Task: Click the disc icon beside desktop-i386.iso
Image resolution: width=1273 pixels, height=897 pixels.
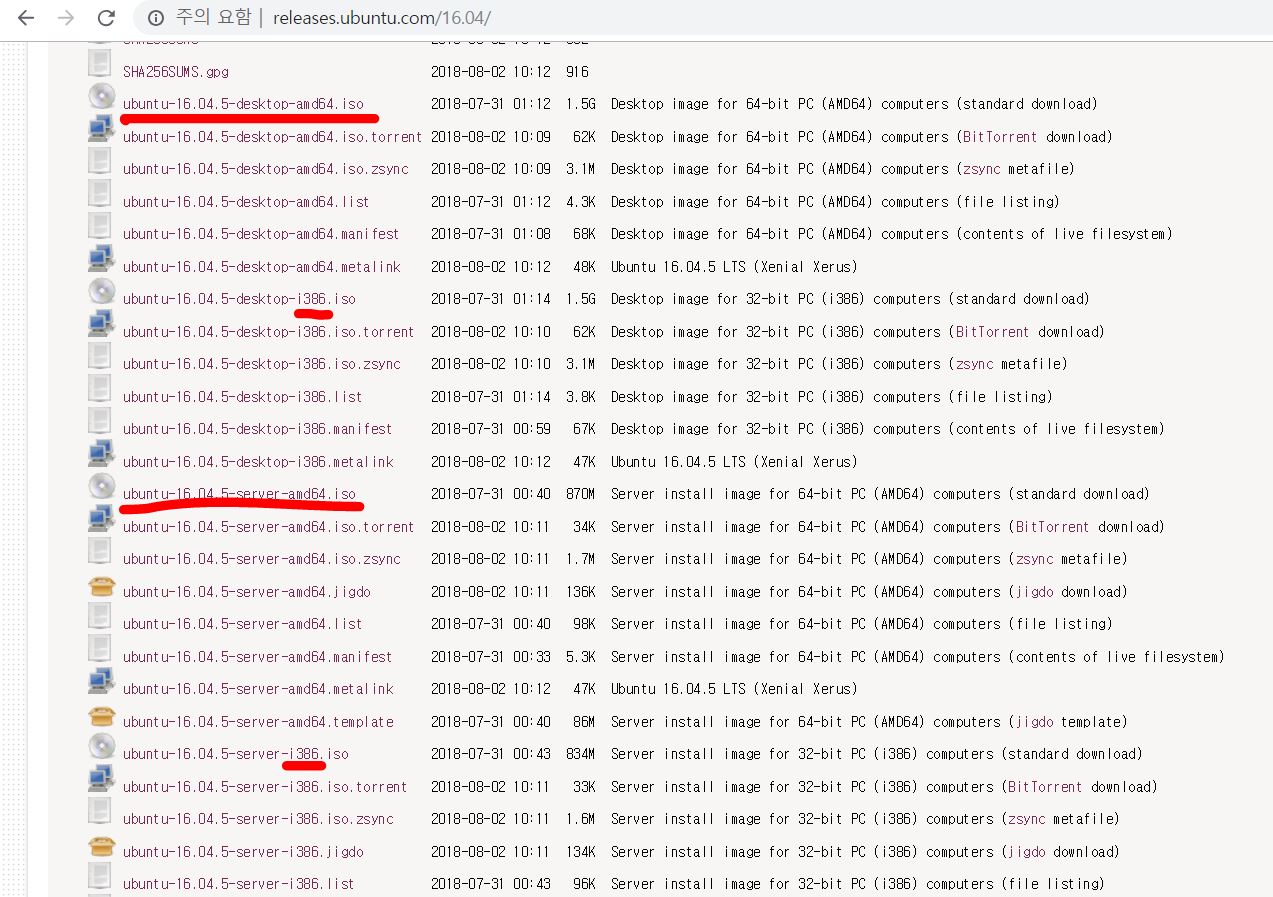Action: tap(101, 291)
